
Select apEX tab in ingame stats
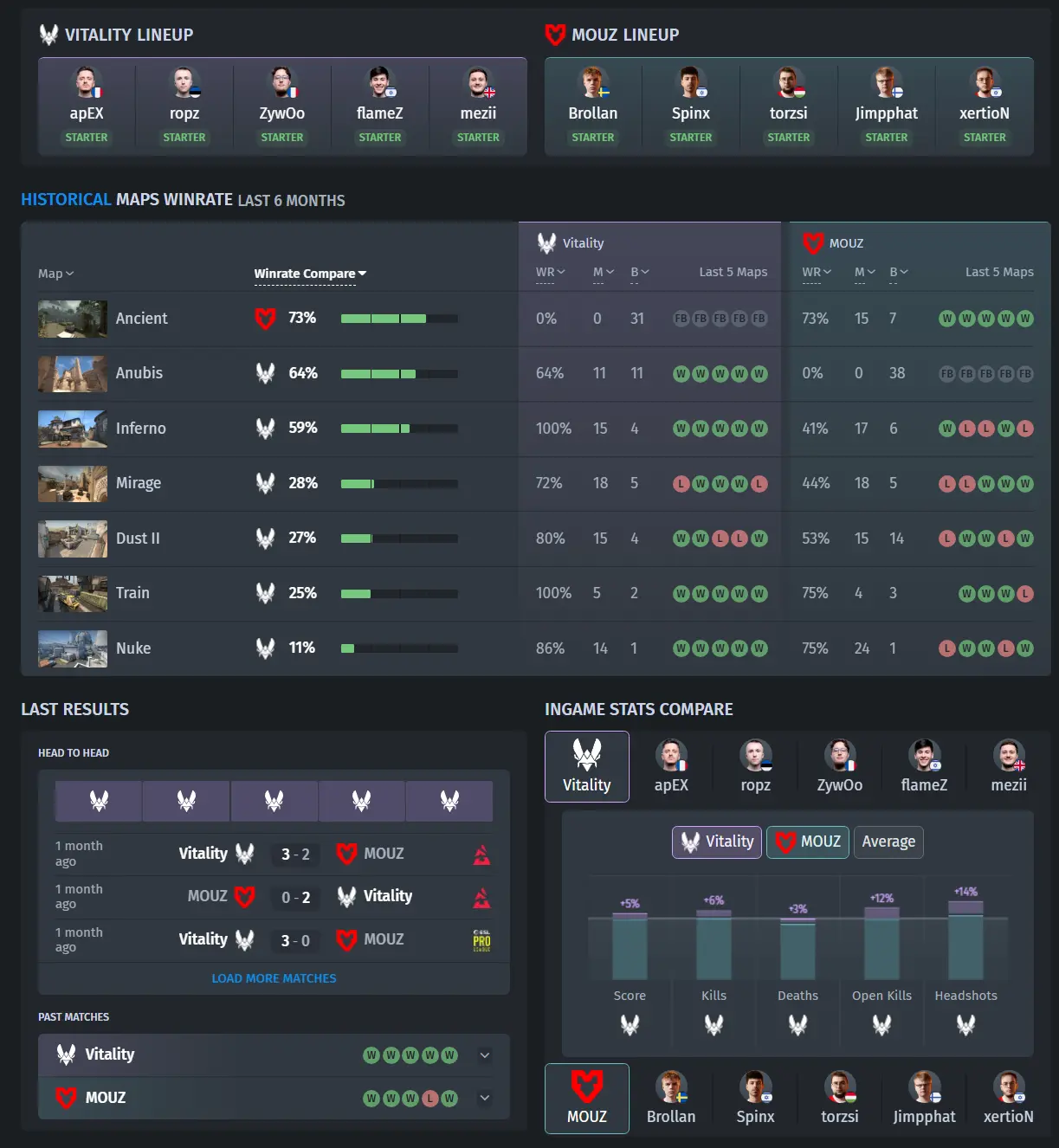[671, 766]
